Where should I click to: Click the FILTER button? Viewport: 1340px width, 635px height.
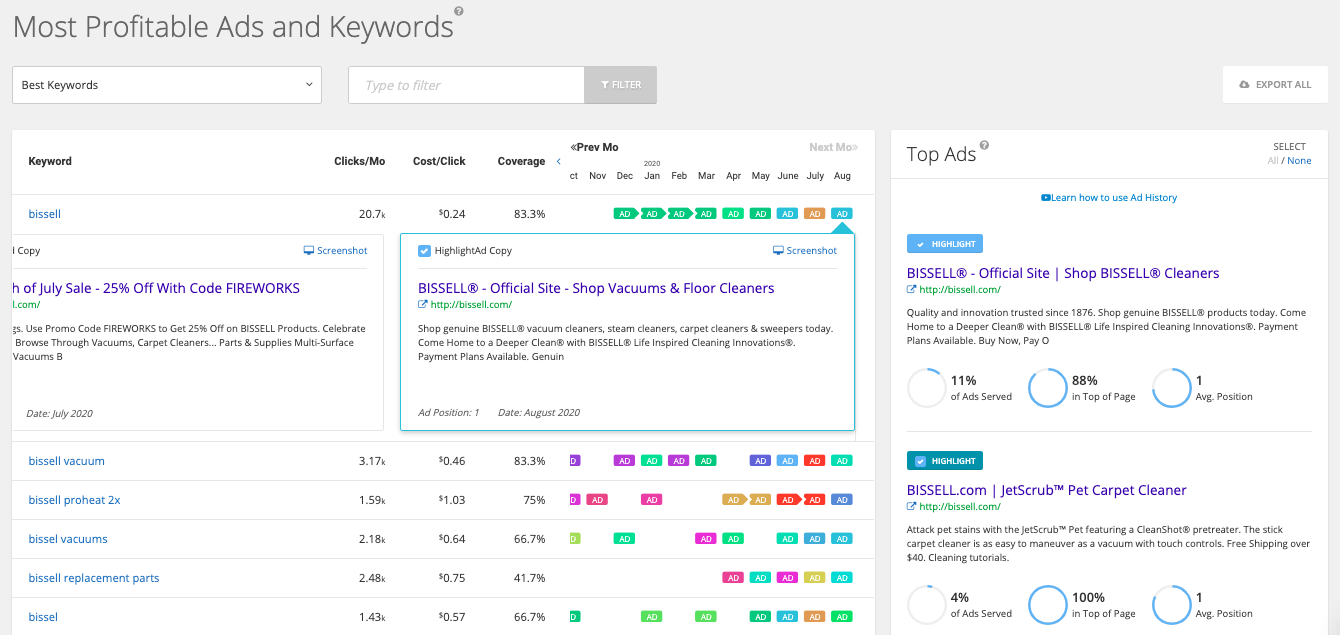pos(621,85)
